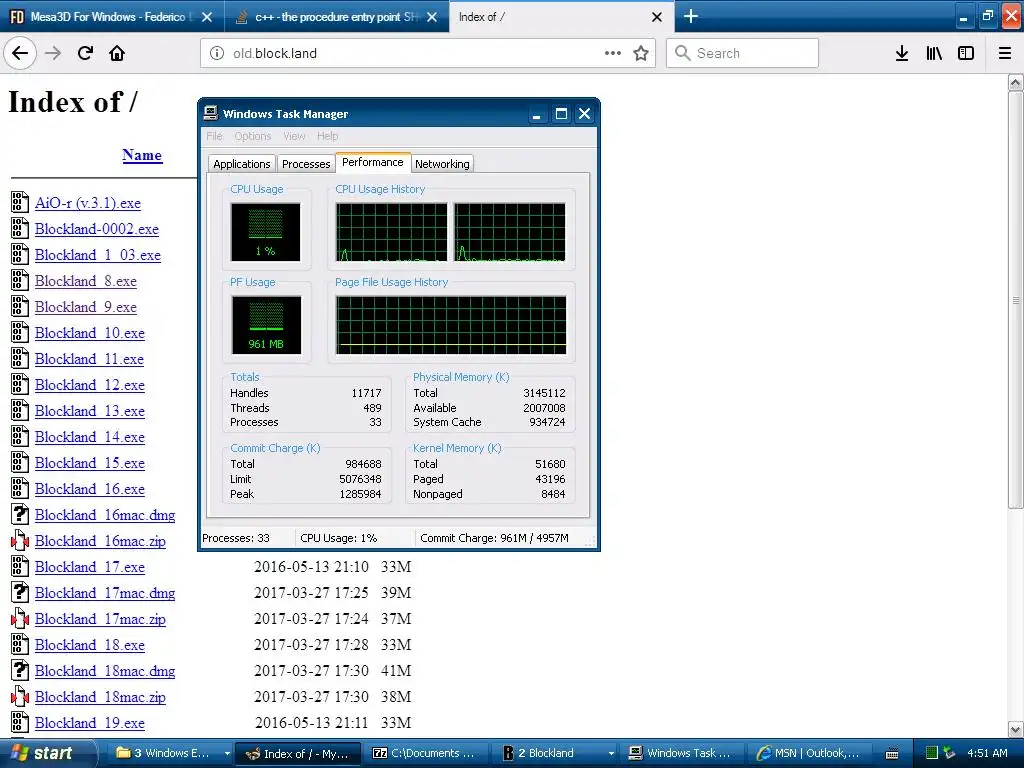The width and height of the screenshot is (1024, 768).
Task: Click status bar text Processes: 33
Action: pyautogui.click(x=236, y=538)
